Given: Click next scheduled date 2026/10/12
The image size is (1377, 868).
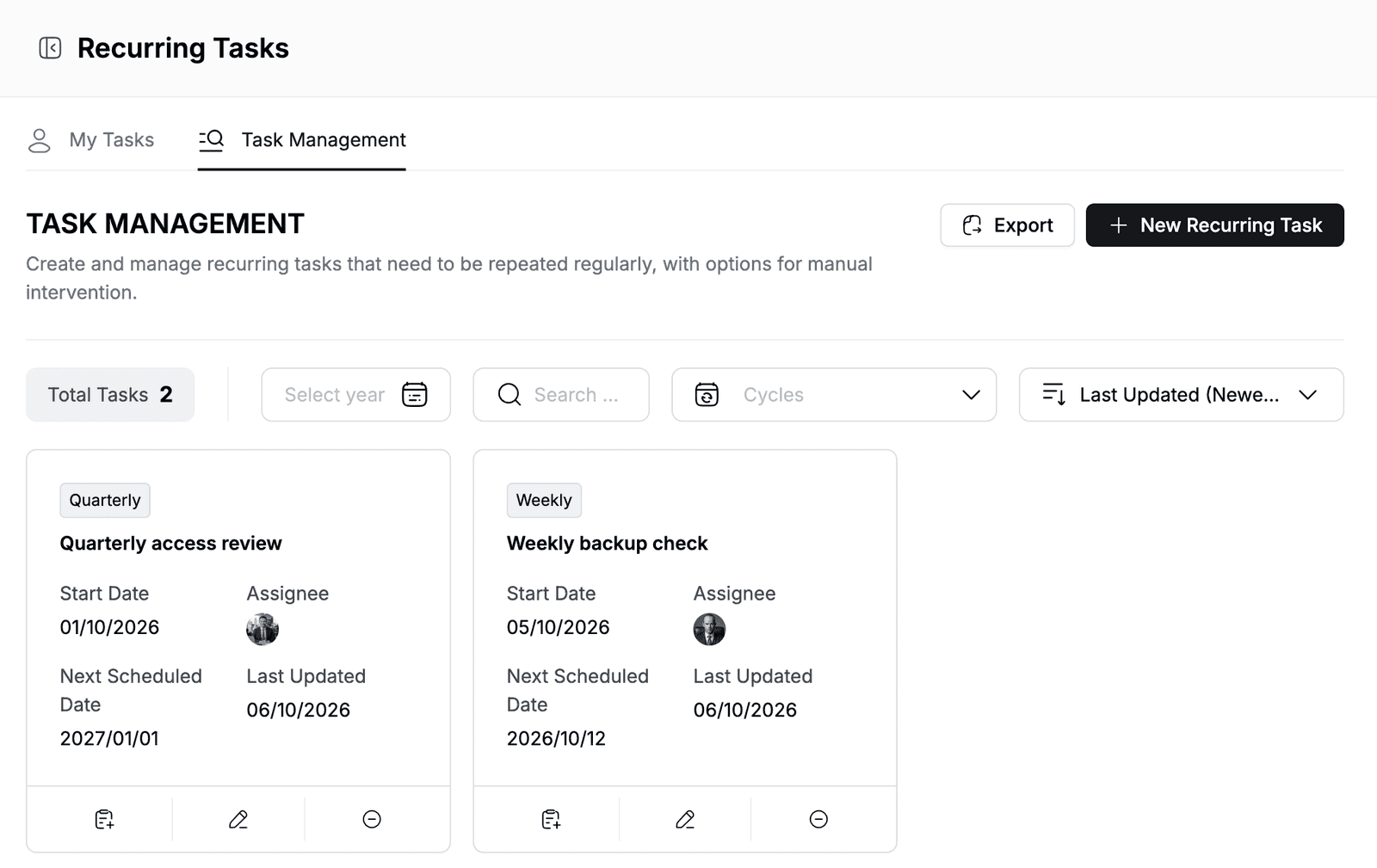Looking at the screenshot, I should tap(556, 738).
